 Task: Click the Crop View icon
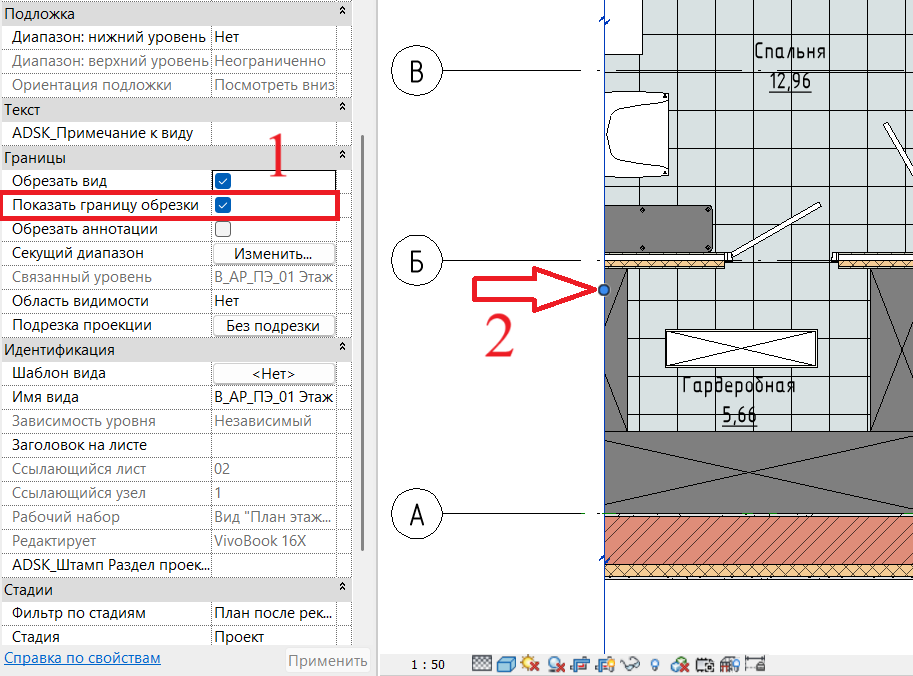(581, 664)
